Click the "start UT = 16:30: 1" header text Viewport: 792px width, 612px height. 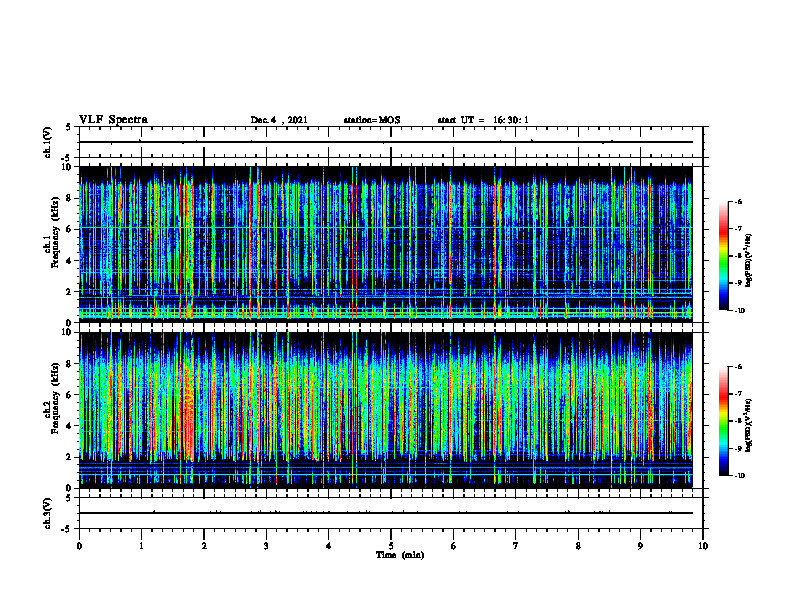[483, 120]
